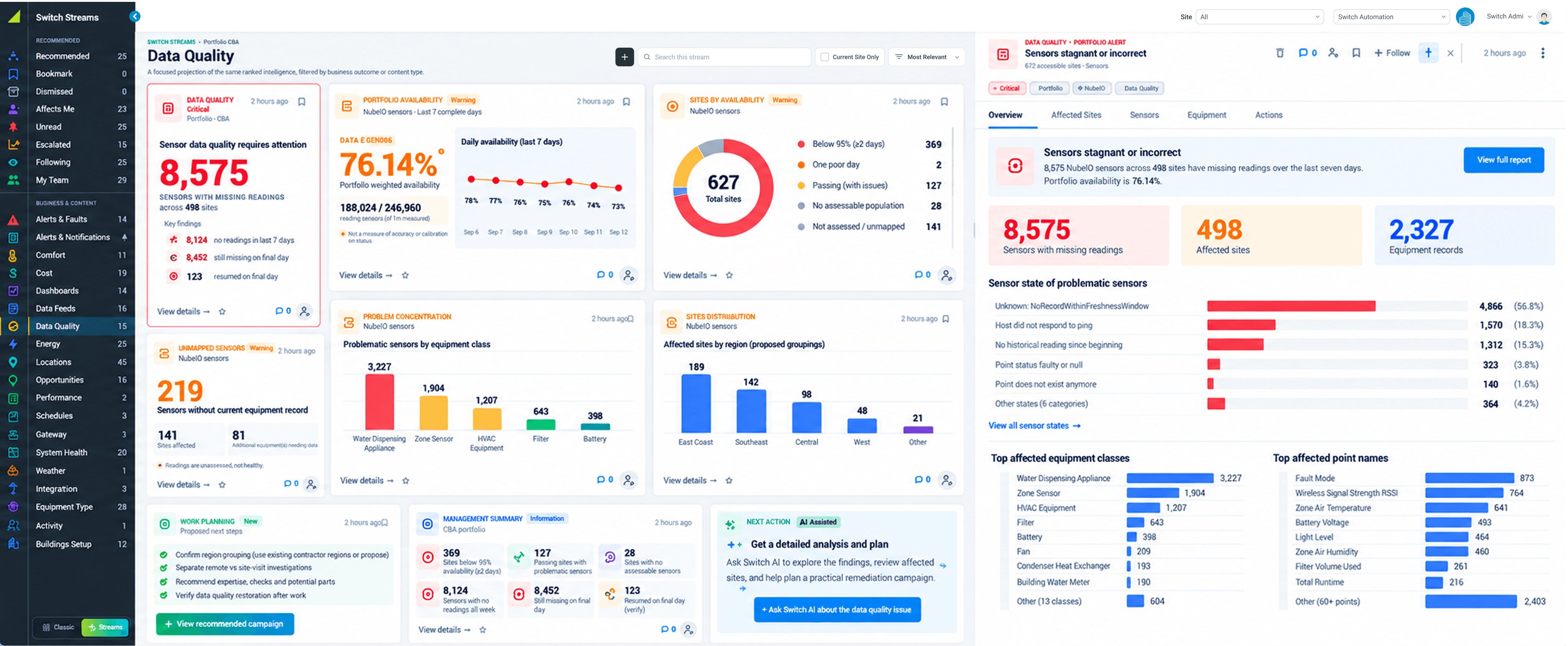Click the Search this stream field
This screenshot has height=646, width=1568.
pyautogui.click(x=724, y=57)
